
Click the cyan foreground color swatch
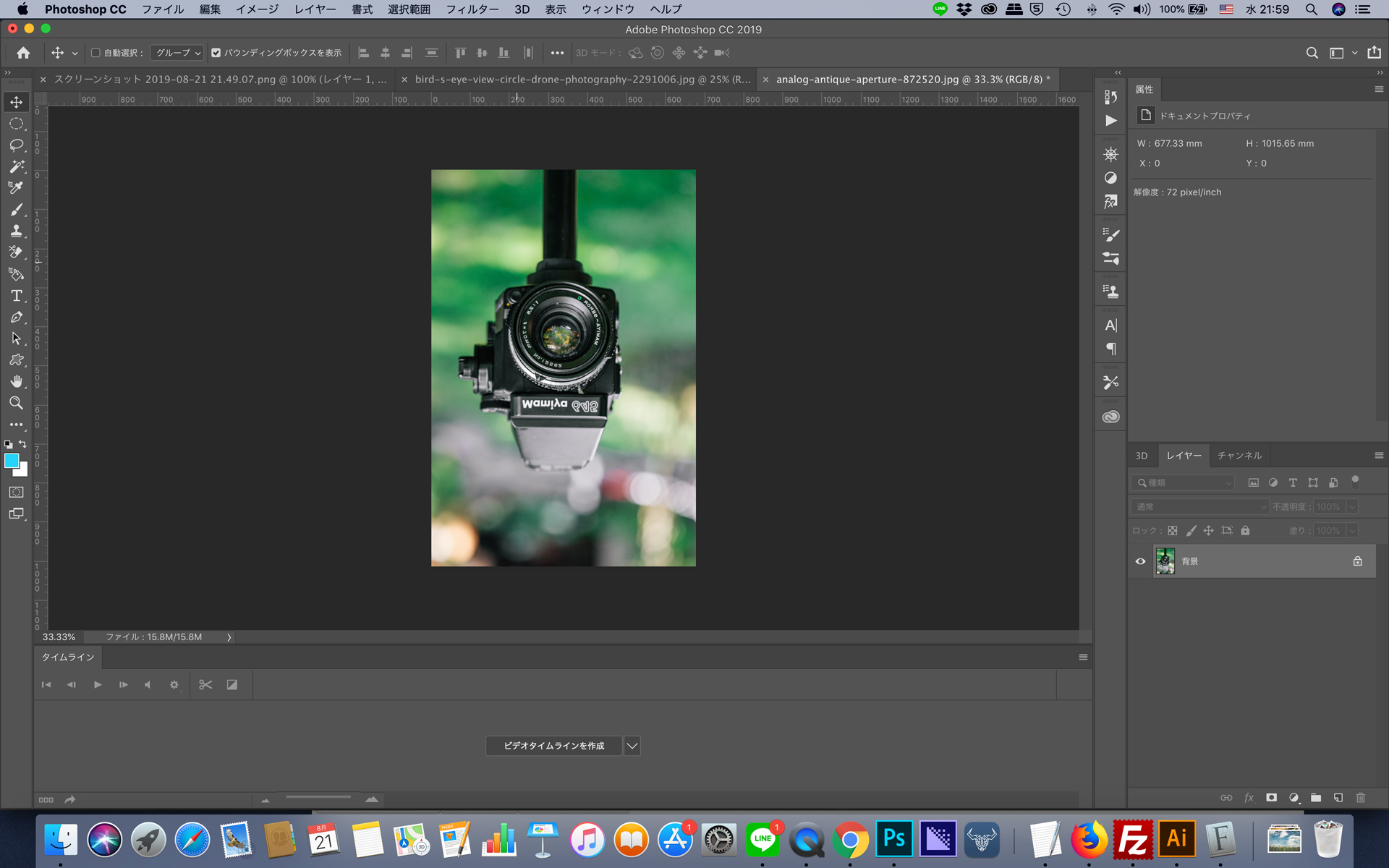pos(10,460)
